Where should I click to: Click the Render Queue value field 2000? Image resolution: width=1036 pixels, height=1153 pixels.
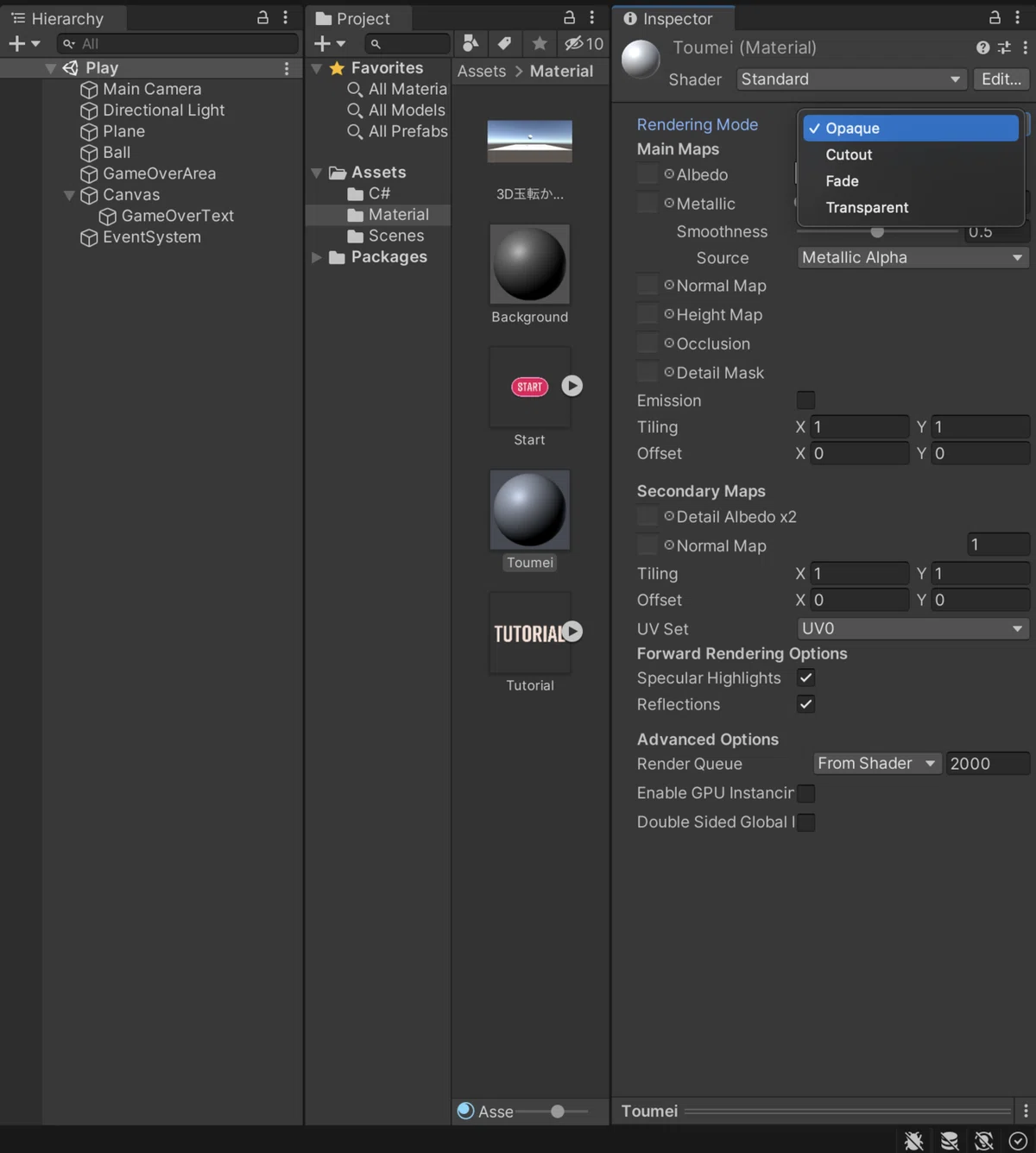(x=988, y=764)
